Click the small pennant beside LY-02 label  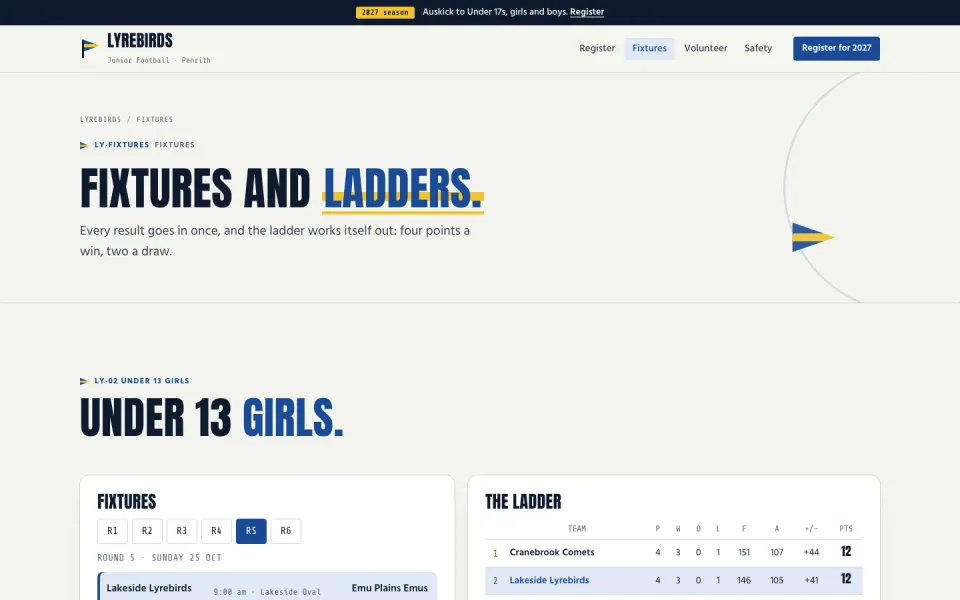[x=84, y=381]
